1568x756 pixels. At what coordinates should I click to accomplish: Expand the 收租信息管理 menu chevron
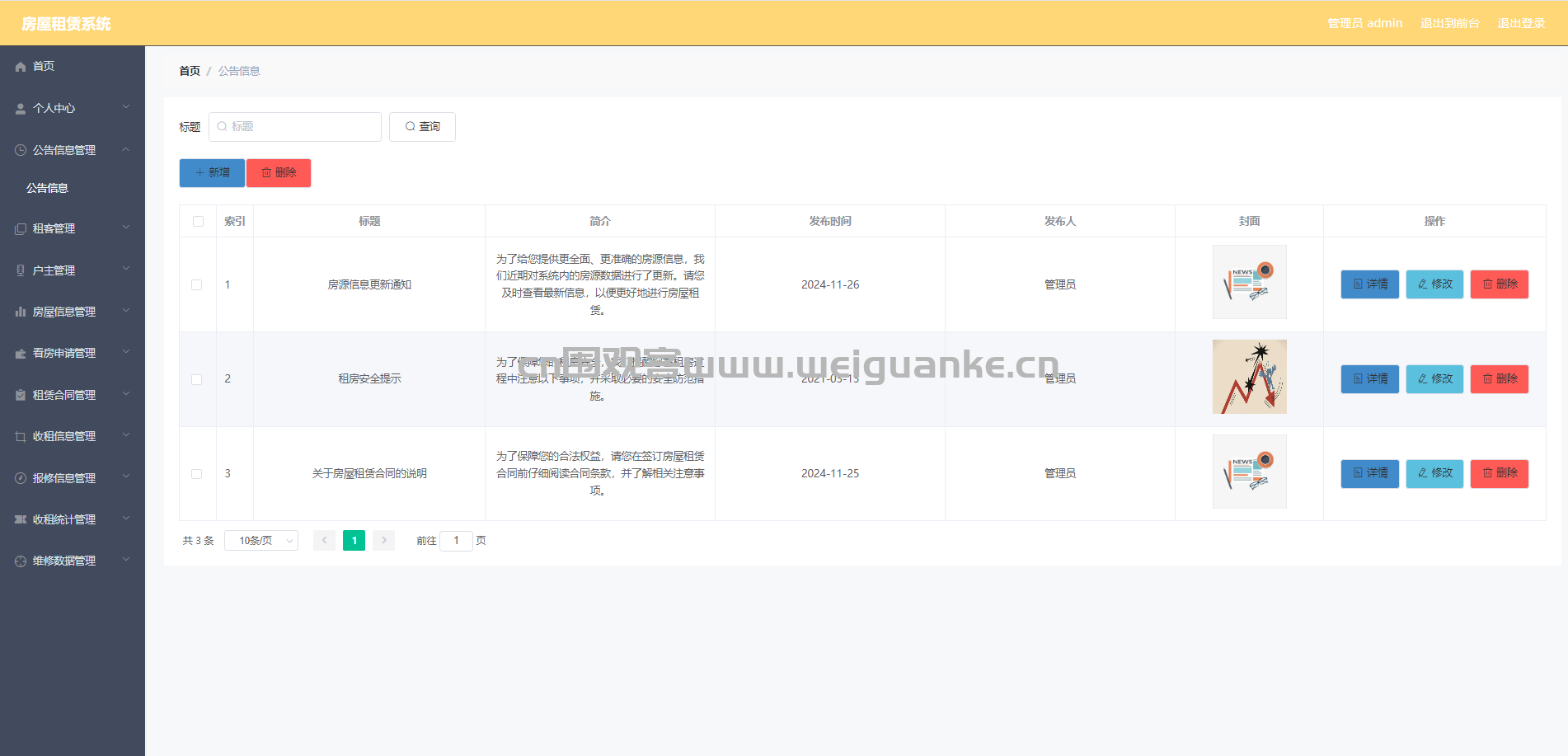pos(126,435)
